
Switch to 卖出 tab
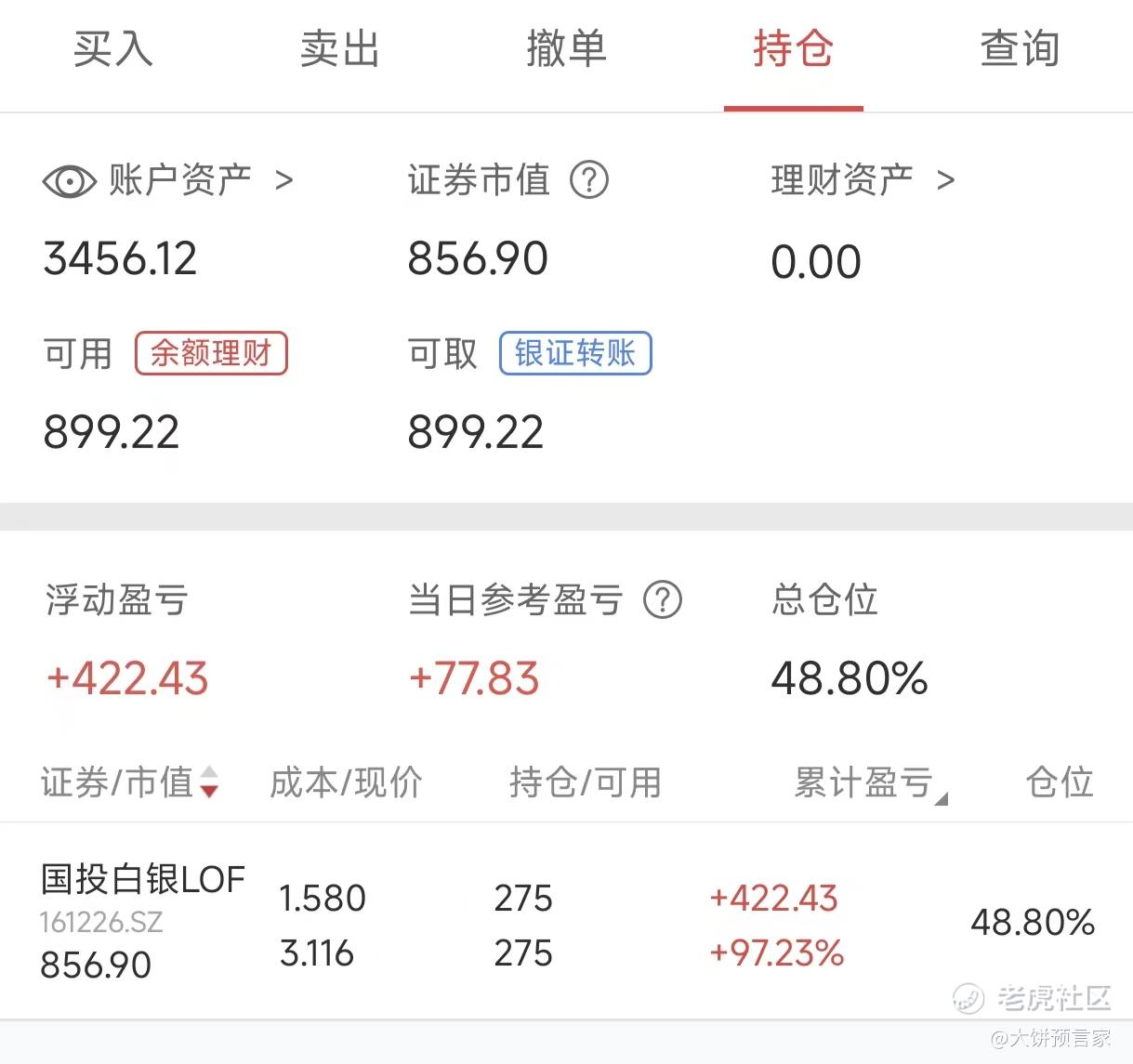[x=339, y=48]
